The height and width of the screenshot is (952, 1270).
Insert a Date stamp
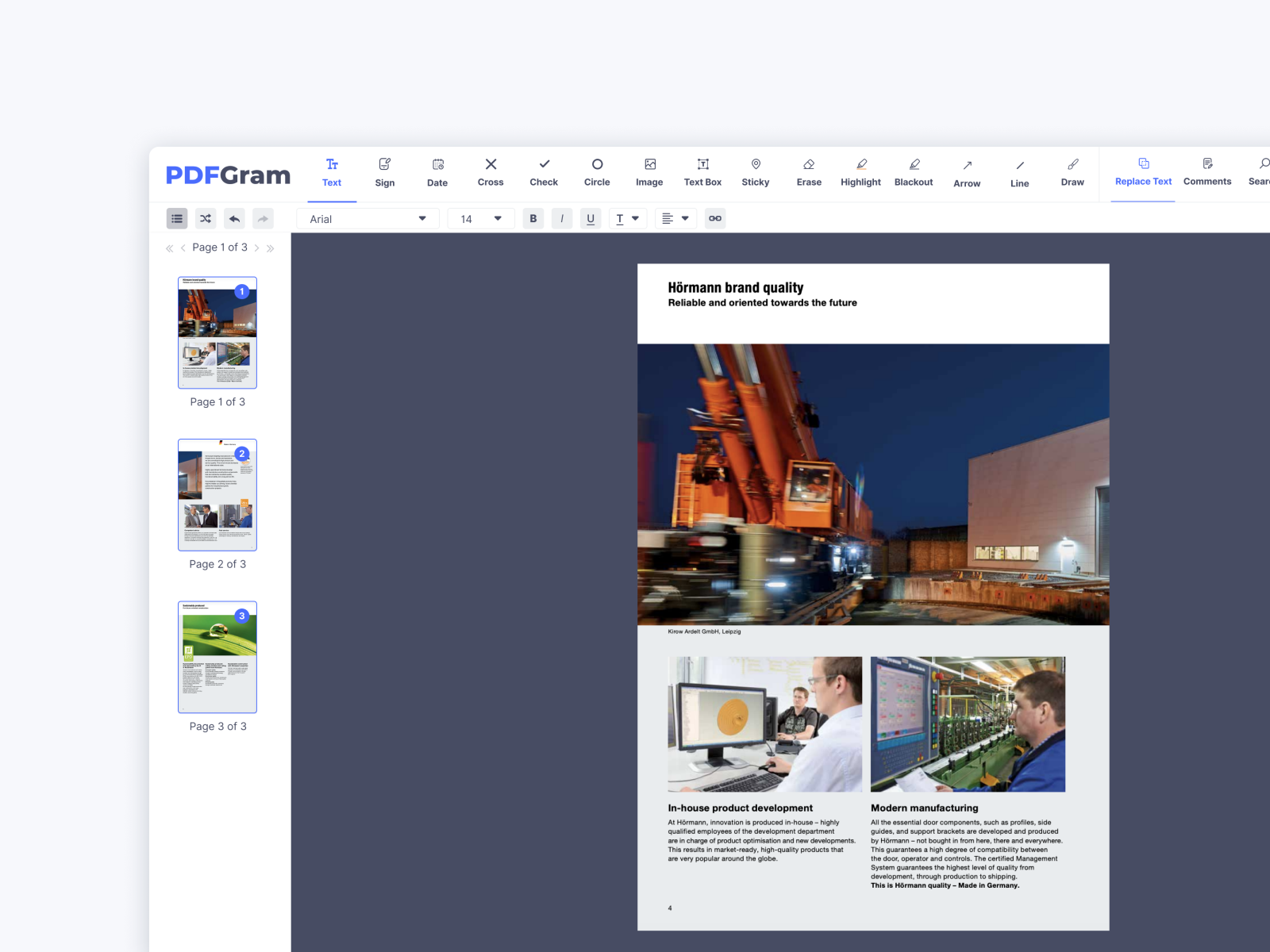point(437,172)
